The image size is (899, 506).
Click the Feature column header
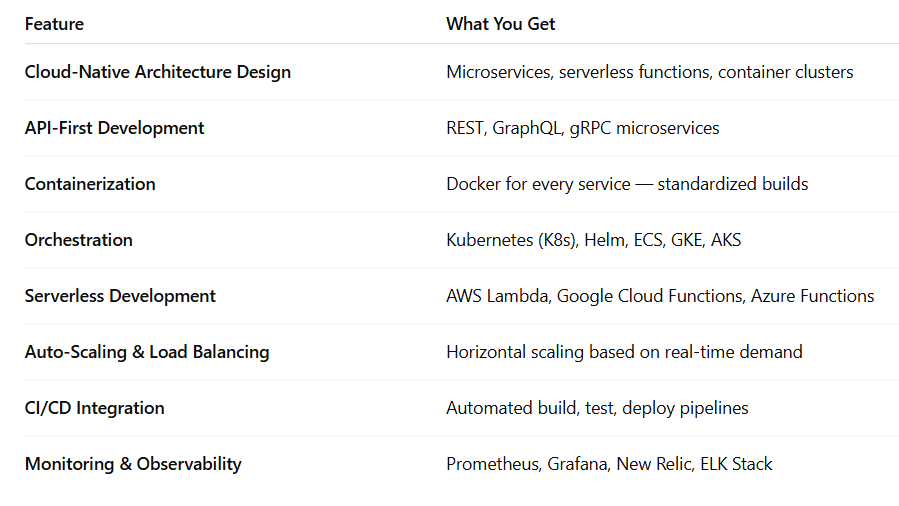tap(54, 24)
